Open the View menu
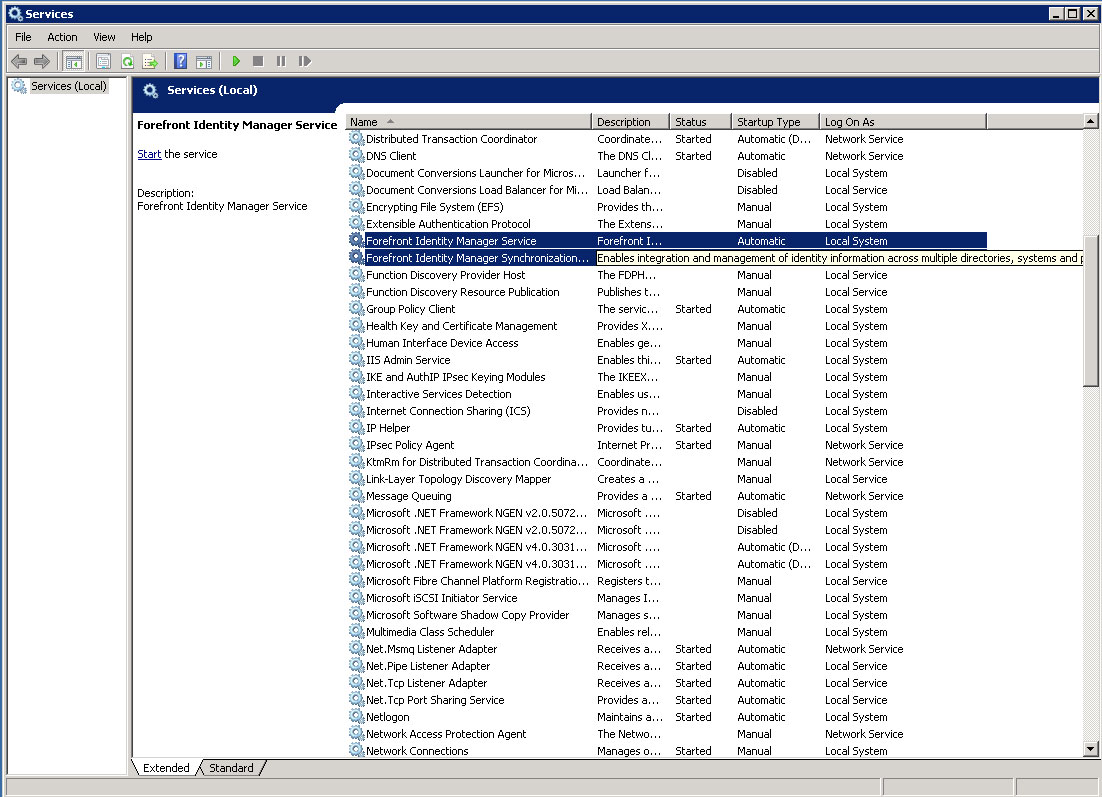The width and height of the screenshot is (1102, 797). click(x=104, y=37)
